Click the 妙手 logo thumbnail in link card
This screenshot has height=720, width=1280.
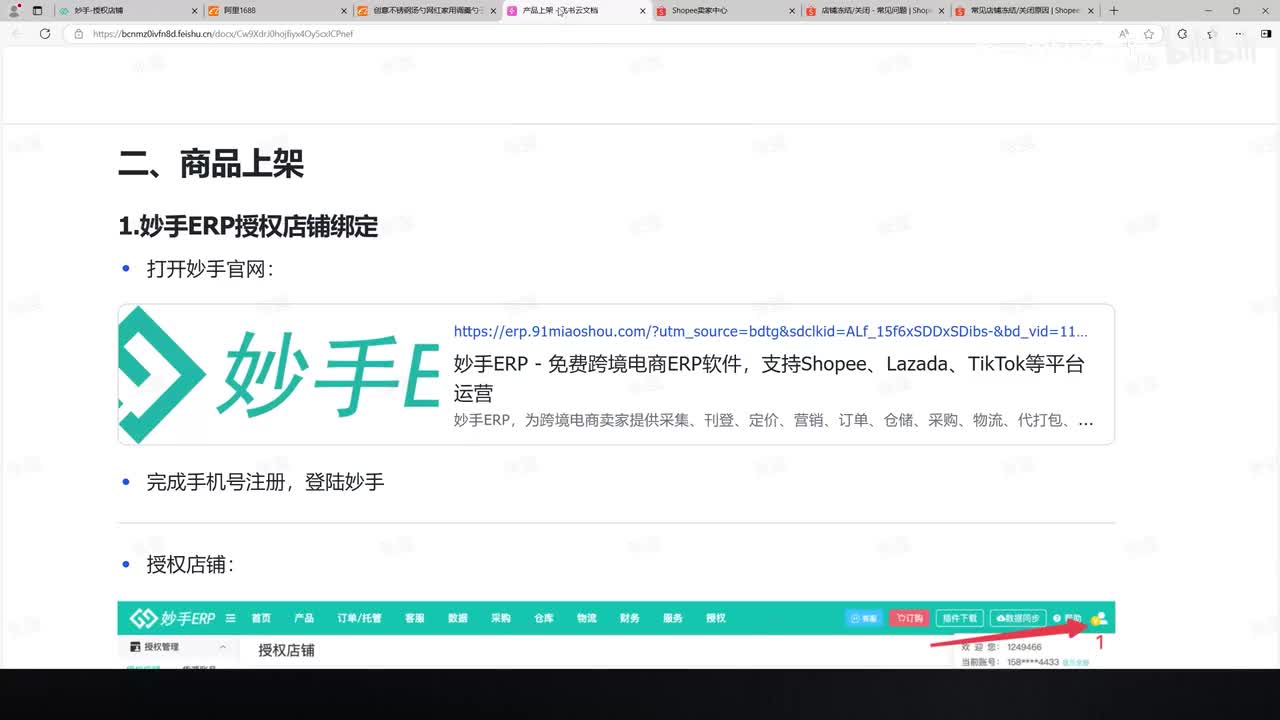[x=279, y=374]
